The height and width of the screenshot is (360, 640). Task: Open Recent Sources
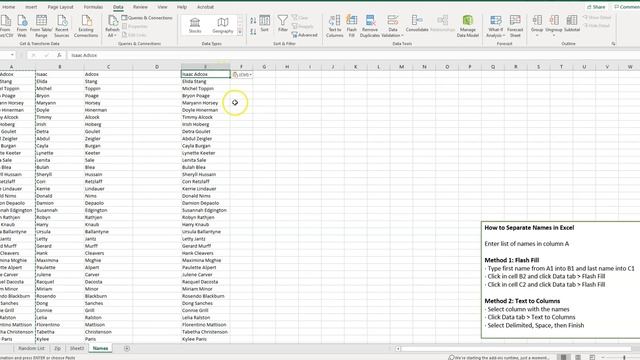click(x=62, y=26)
